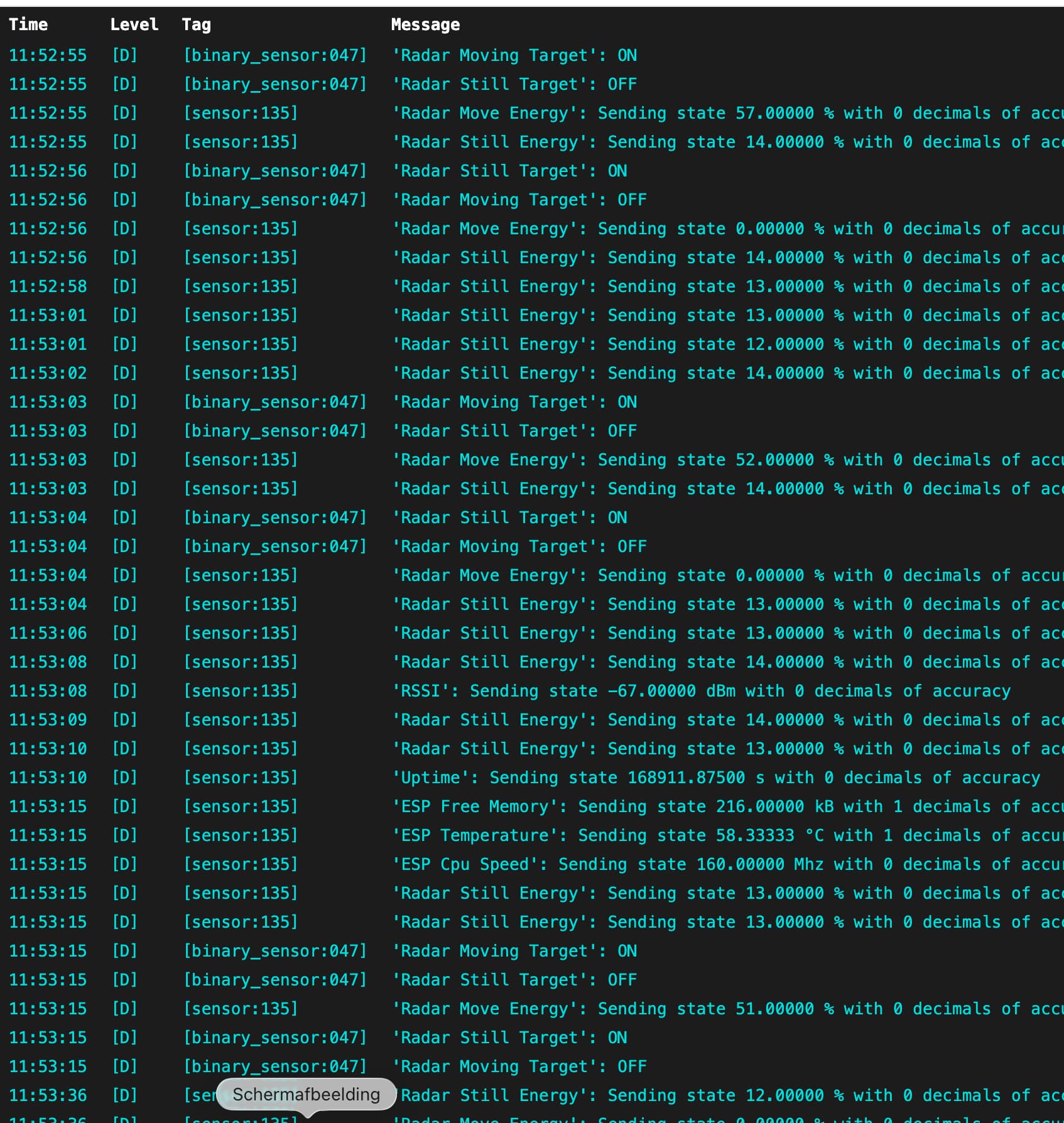Select Radar Move Energy 57.00000 % message
Image resolution: width=1064 pixels, height=1123 pixels.
click(727, 113)
